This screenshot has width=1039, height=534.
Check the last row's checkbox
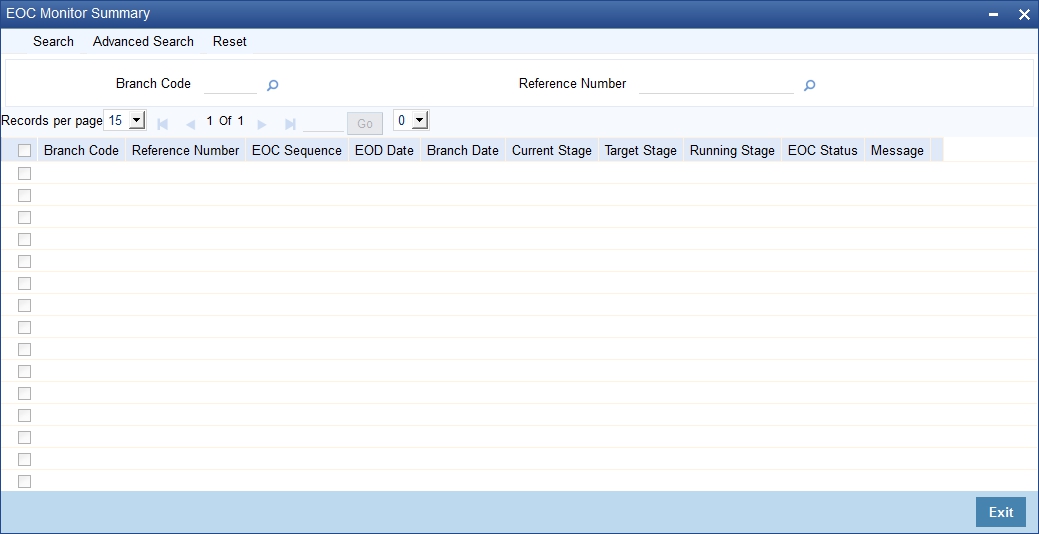[25, 482]
